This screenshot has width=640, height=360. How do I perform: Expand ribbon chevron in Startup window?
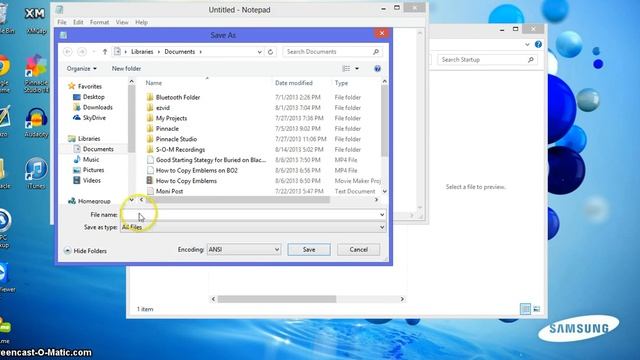click(x=527, y=44)
